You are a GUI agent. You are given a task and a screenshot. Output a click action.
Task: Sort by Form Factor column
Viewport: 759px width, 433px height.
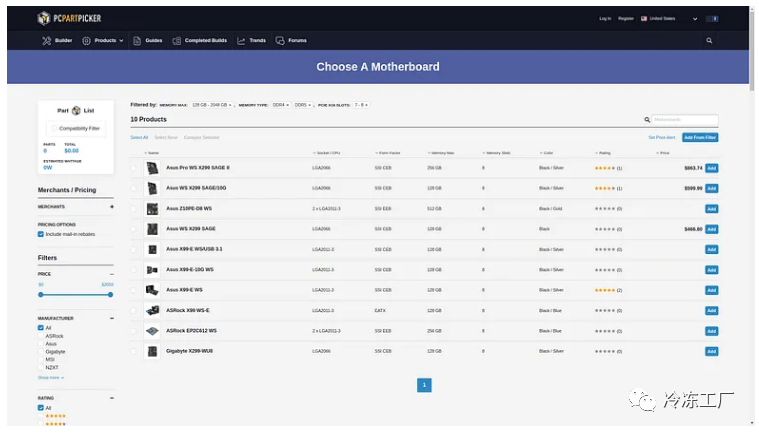pyautogui.click(x=388, y=153)
